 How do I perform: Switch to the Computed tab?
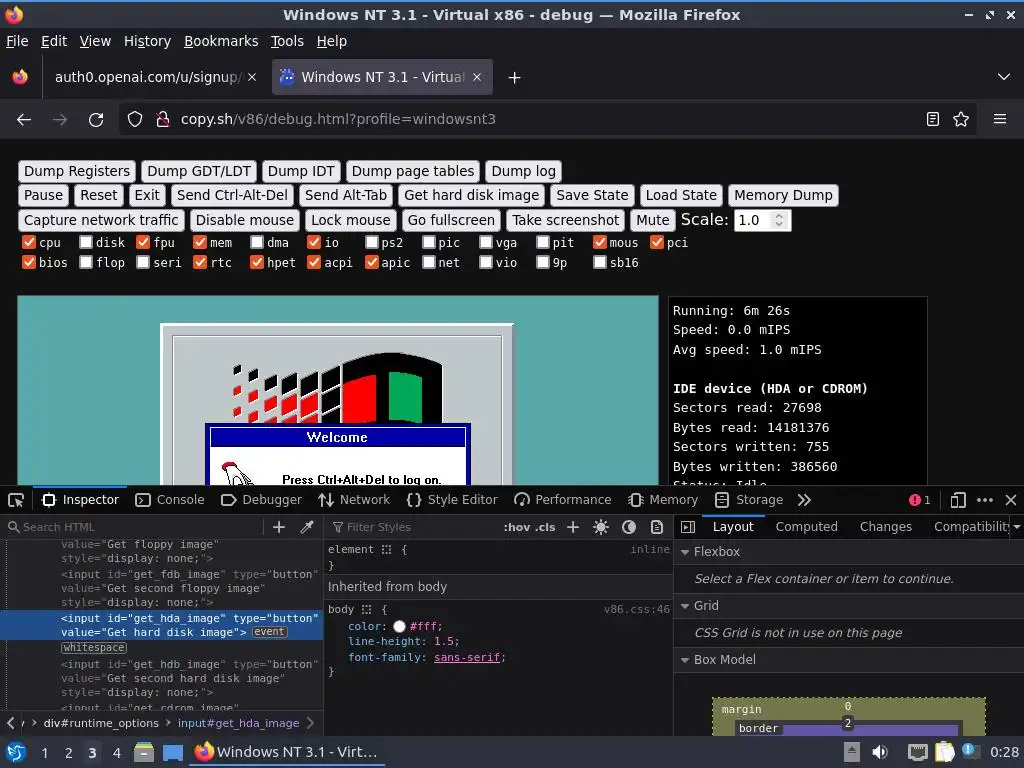coord(807,527)
